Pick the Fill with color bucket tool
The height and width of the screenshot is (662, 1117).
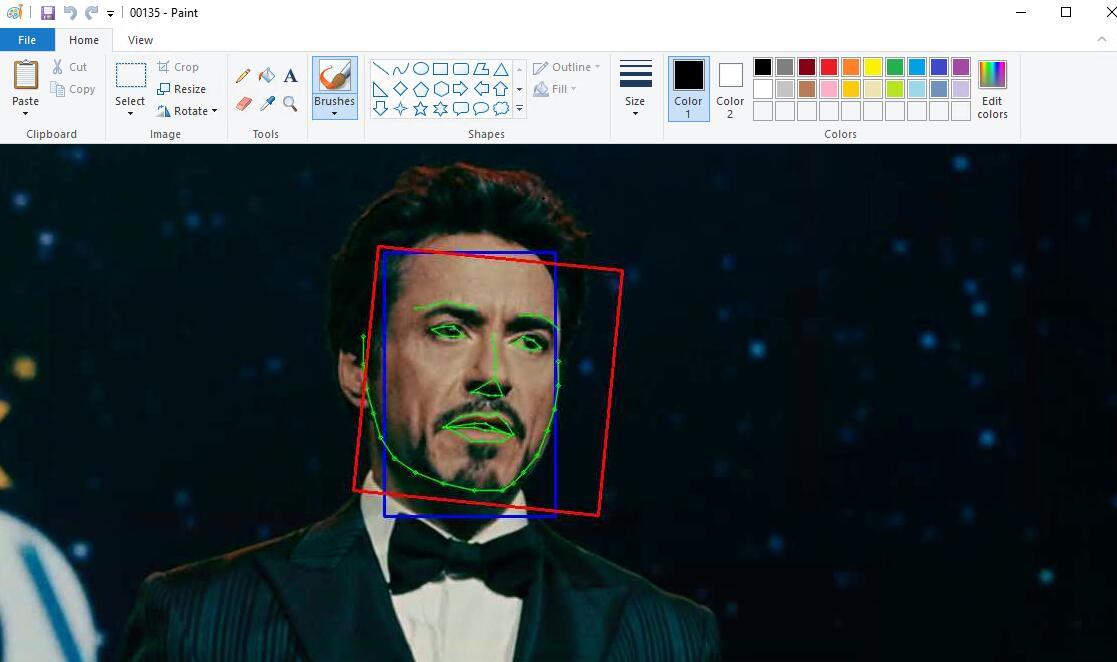point(267,76)
